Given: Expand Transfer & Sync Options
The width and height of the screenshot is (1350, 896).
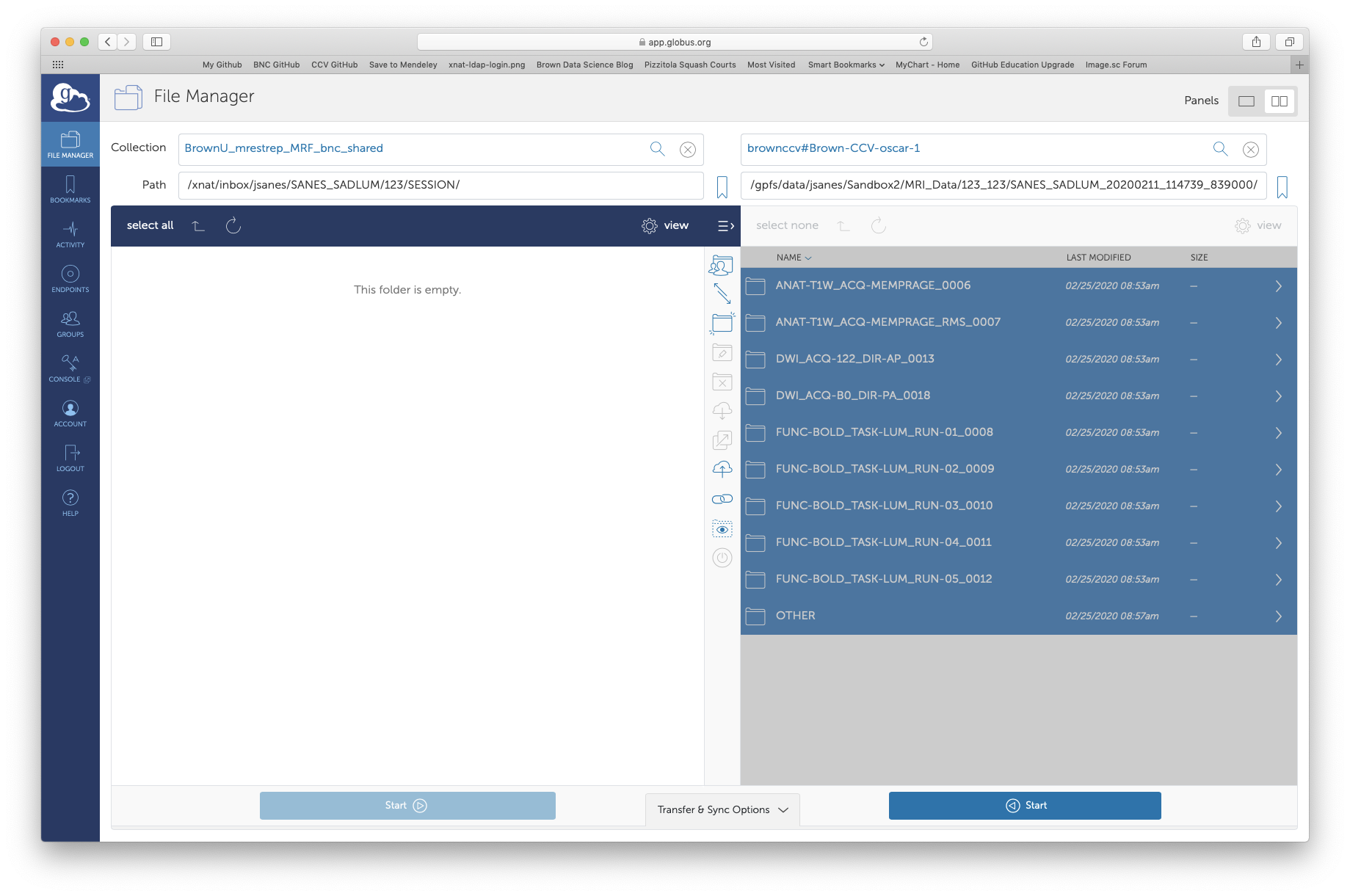Looking at the screenshot, I should (x=722, y=809).
